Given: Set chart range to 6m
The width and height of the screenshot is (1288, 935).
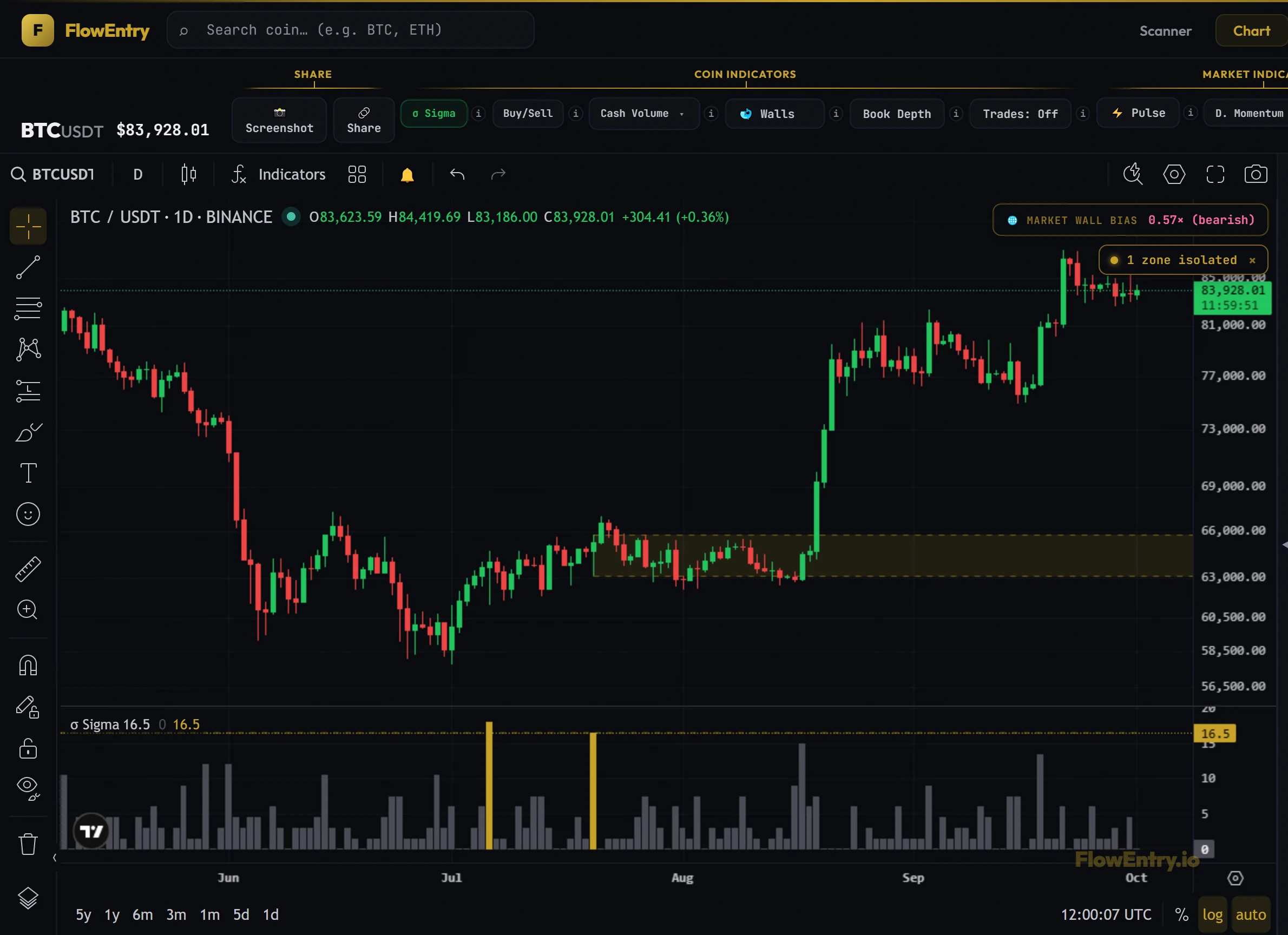Looking at the screenshot, I should point(142,914).
